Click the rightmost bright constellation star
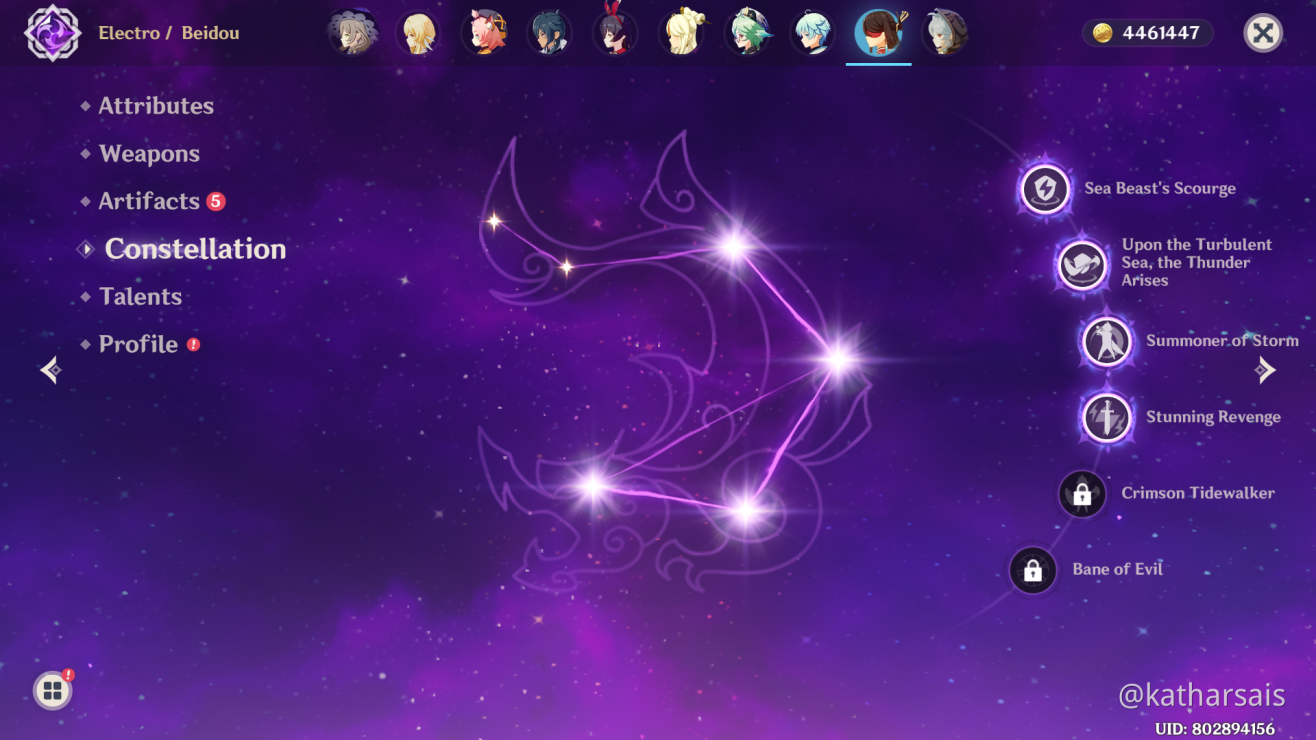The height and width of the screenshot is (740, 1316). [838, 361]
